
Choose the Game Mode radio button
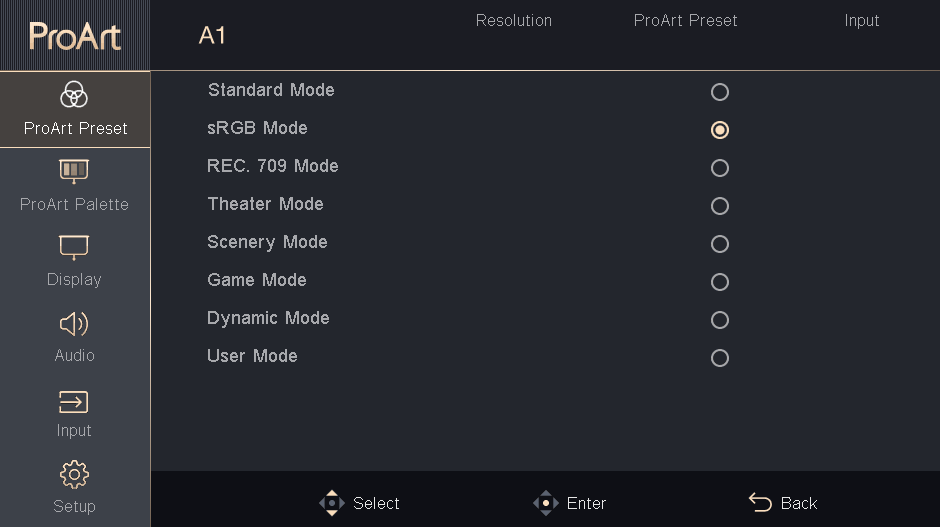pyautogui.click(x=720, y=282)
